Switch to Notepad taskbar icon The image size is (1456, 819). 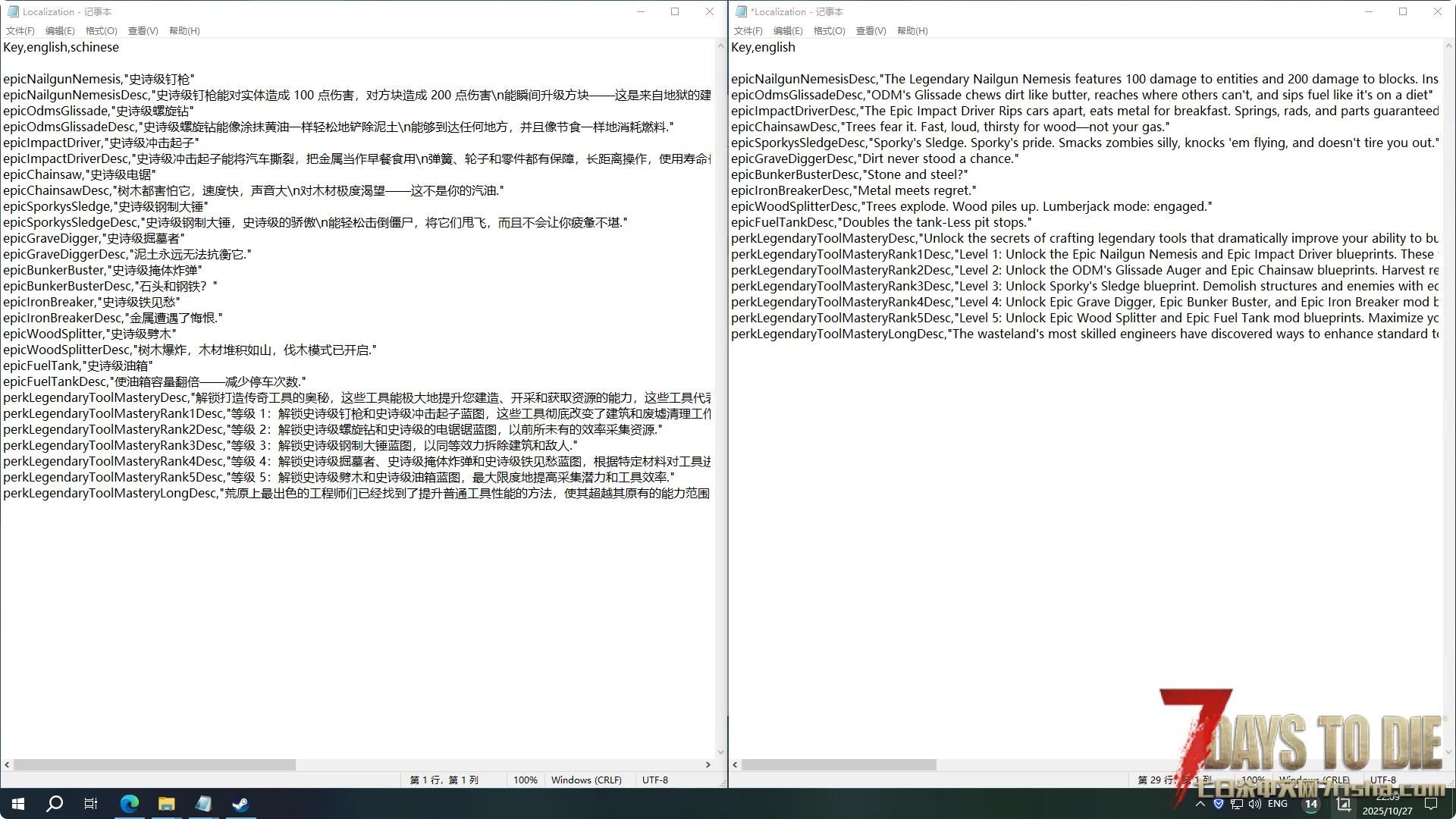[203, 804]
